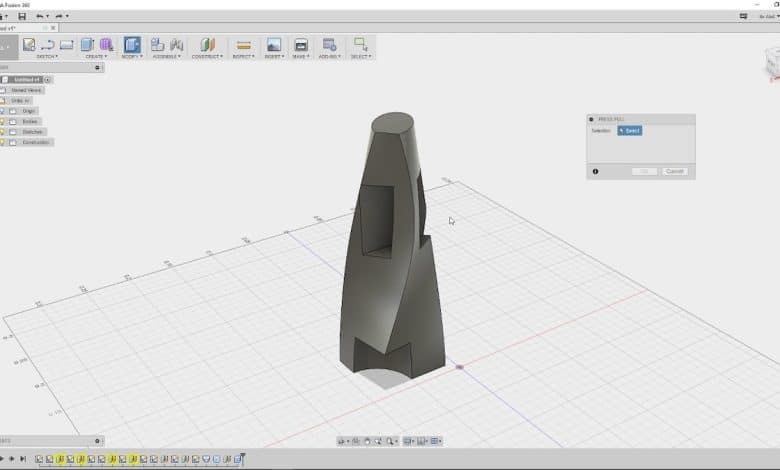Click the timeline end marker
780x470 pixels.
pyautogui.click(x=243, y=458)
